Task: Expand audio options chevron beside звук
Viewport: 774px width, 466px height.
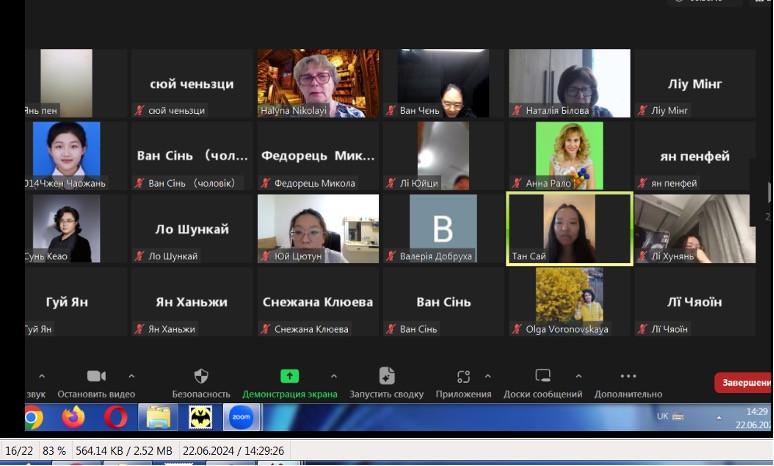Action: (x=42, y=377)
